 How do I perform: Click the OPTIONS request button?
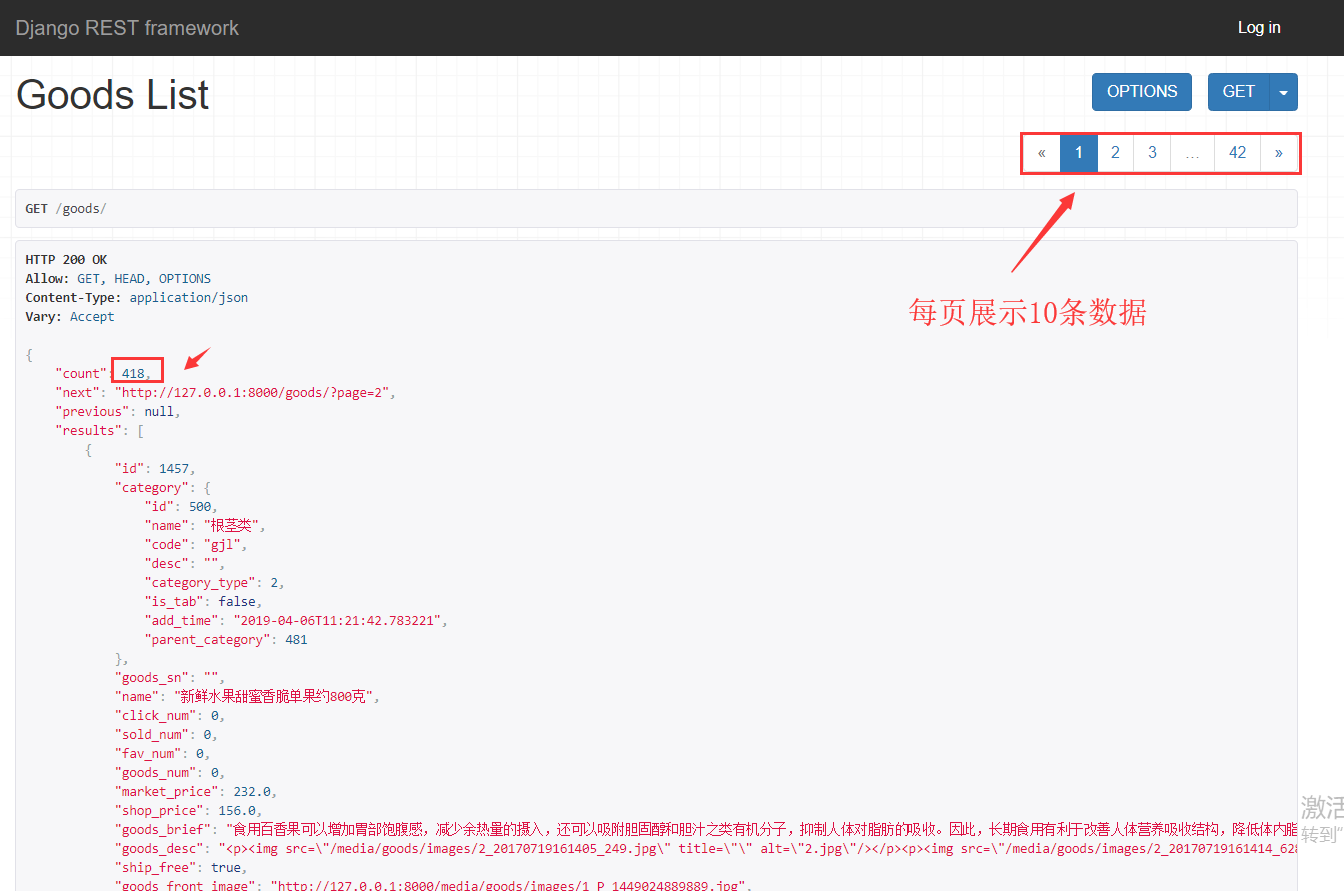coord(1142,92)
